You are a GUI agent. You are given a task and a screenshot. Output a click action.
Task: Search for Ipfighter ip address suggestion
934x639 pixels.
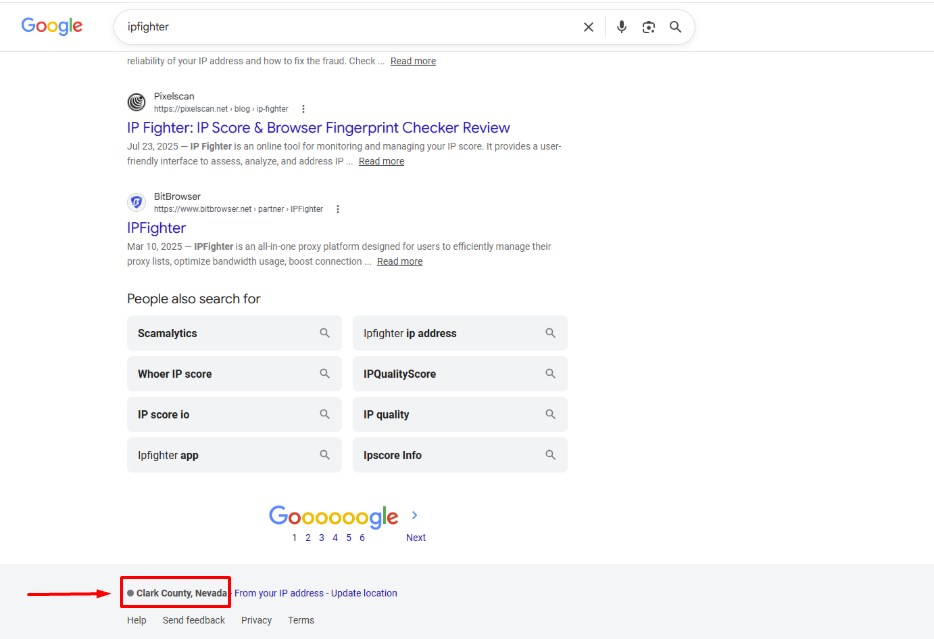click(x=460, y=333)
